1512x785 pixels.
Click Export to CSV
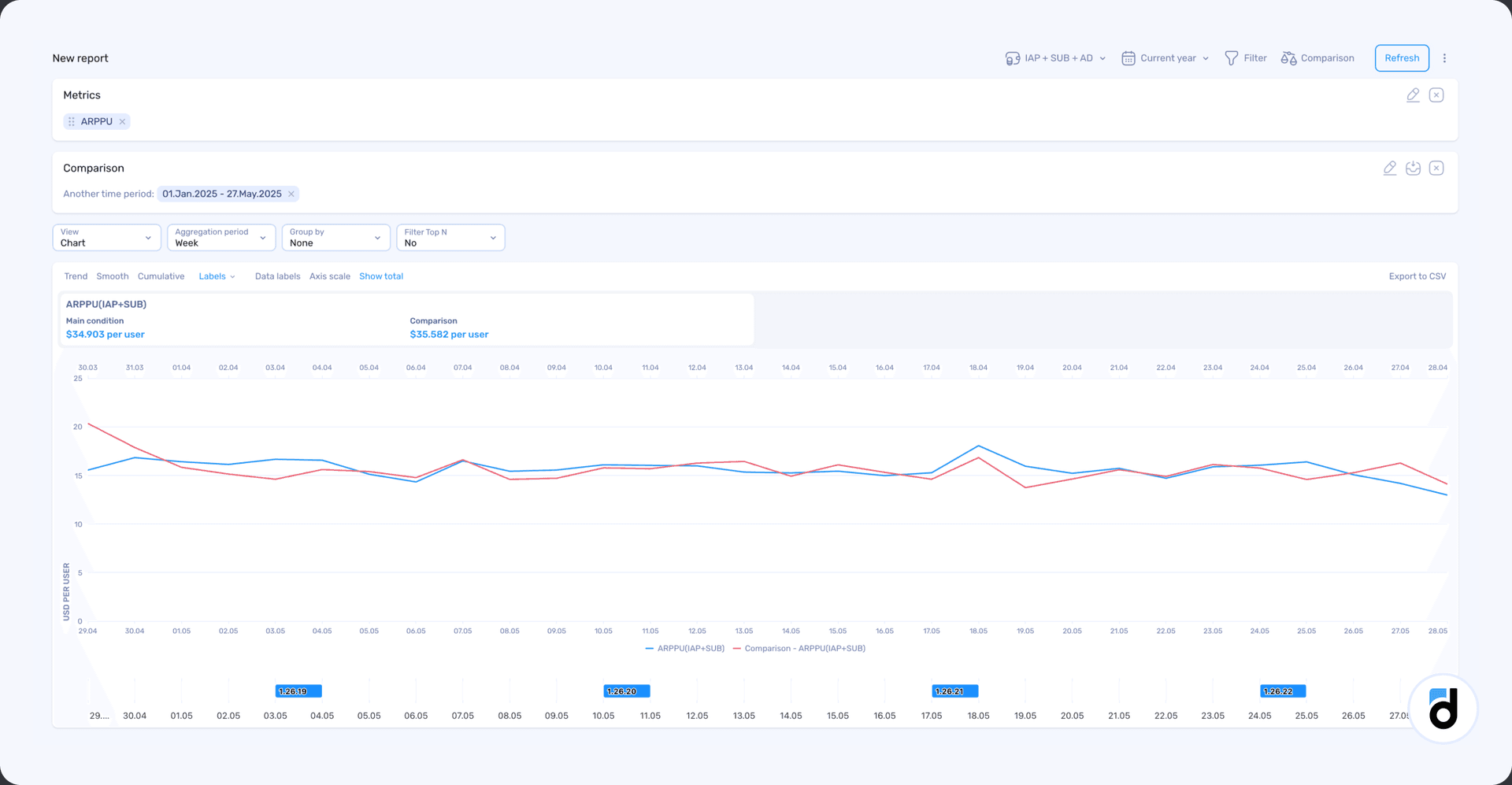1417,276
